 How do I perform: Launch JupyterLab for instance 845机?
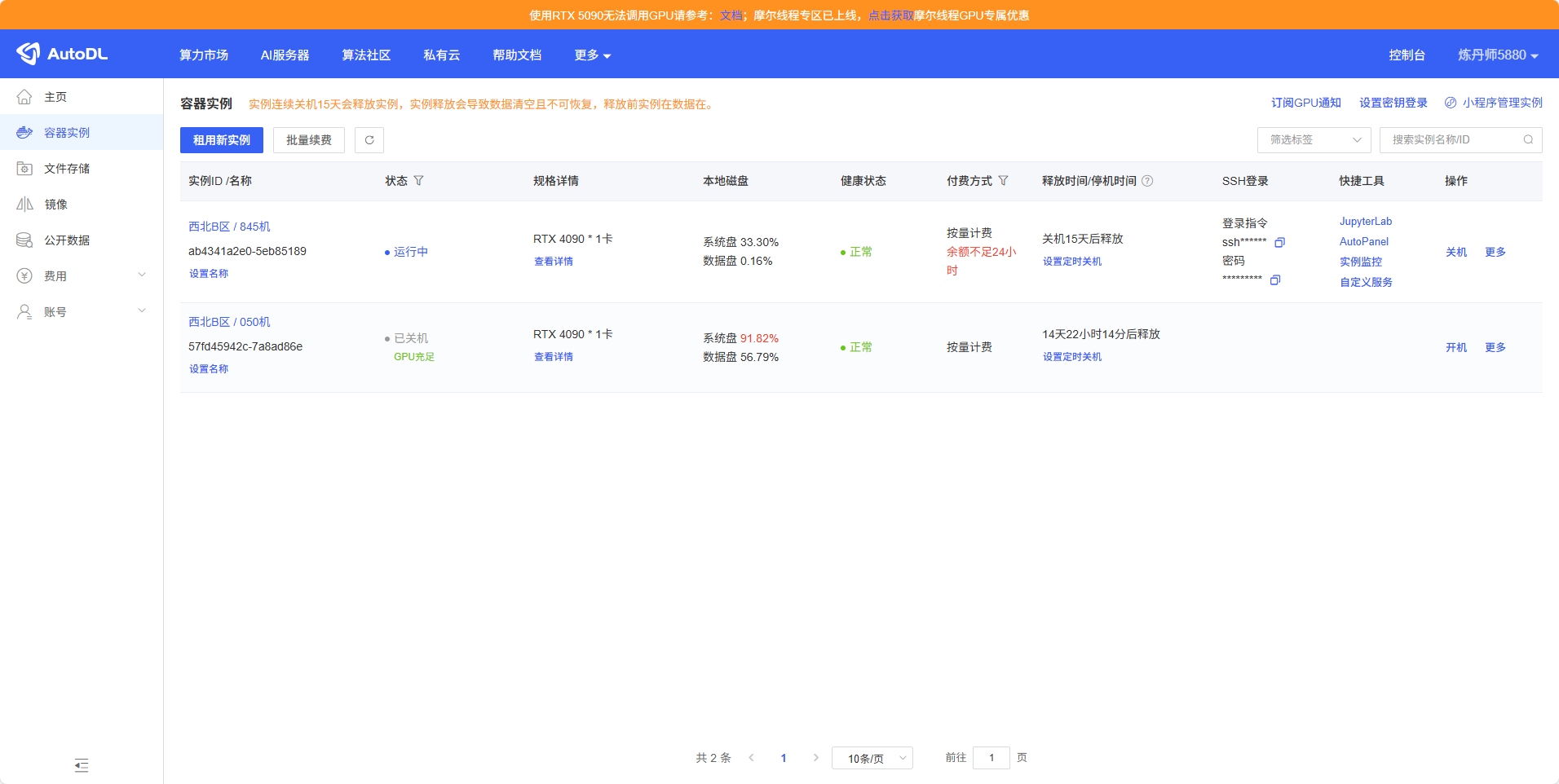[x=1365, y=221]
